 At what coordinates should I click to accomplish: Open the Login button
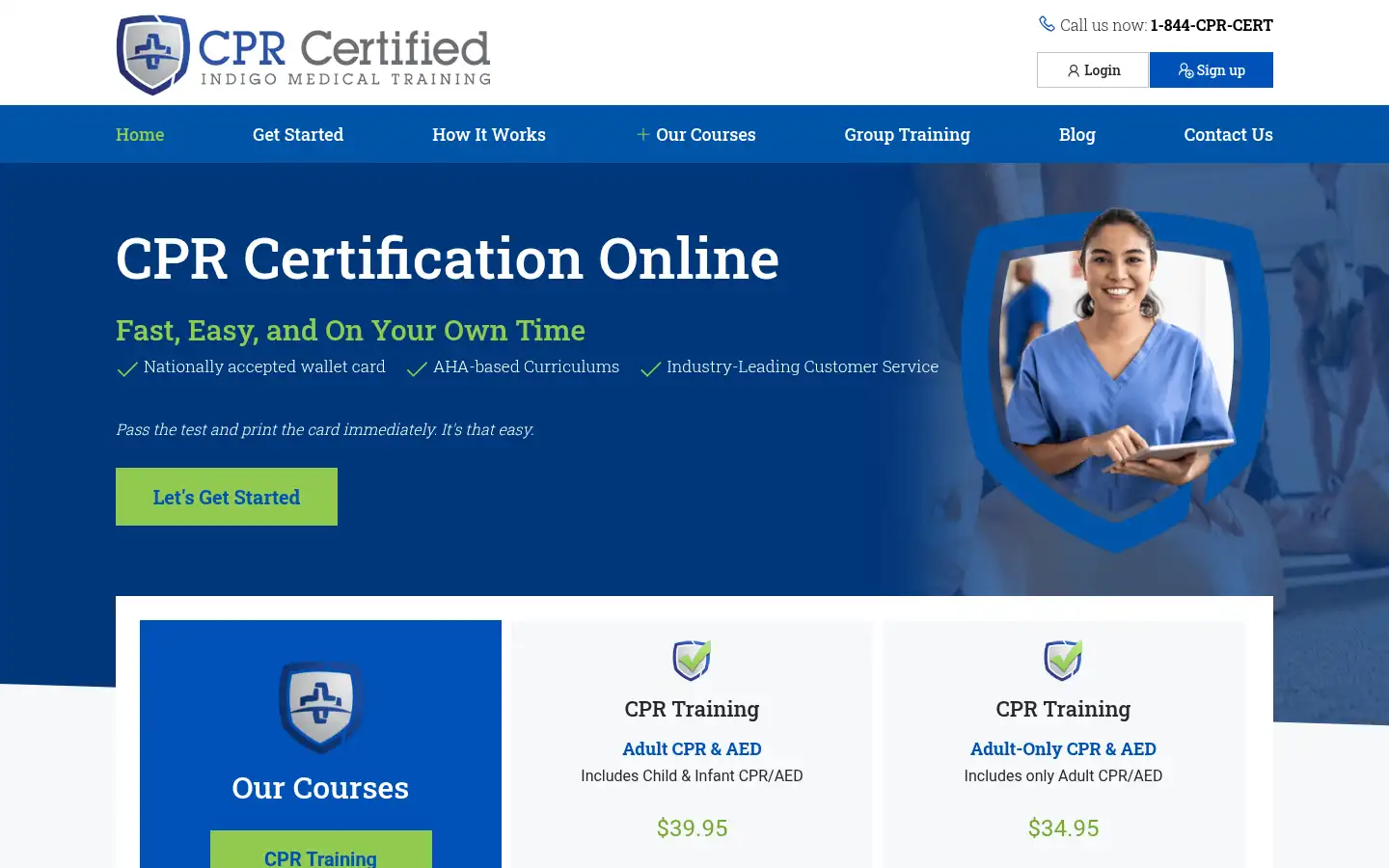point(1093,70)
